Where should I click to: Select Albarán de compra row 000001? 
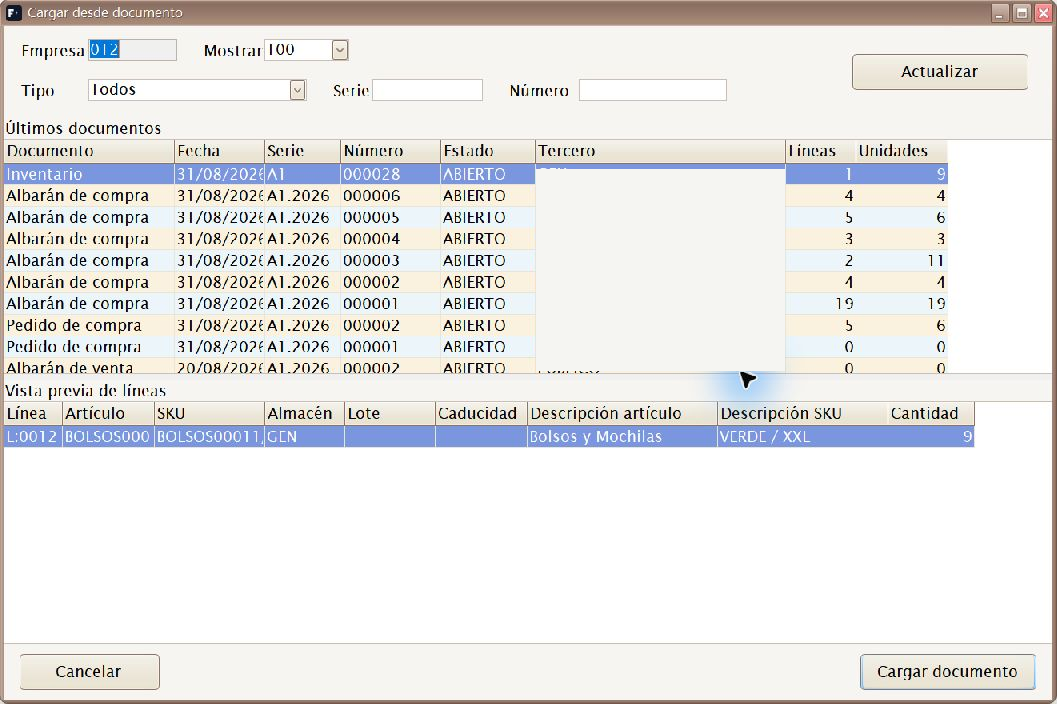(475, 303)
